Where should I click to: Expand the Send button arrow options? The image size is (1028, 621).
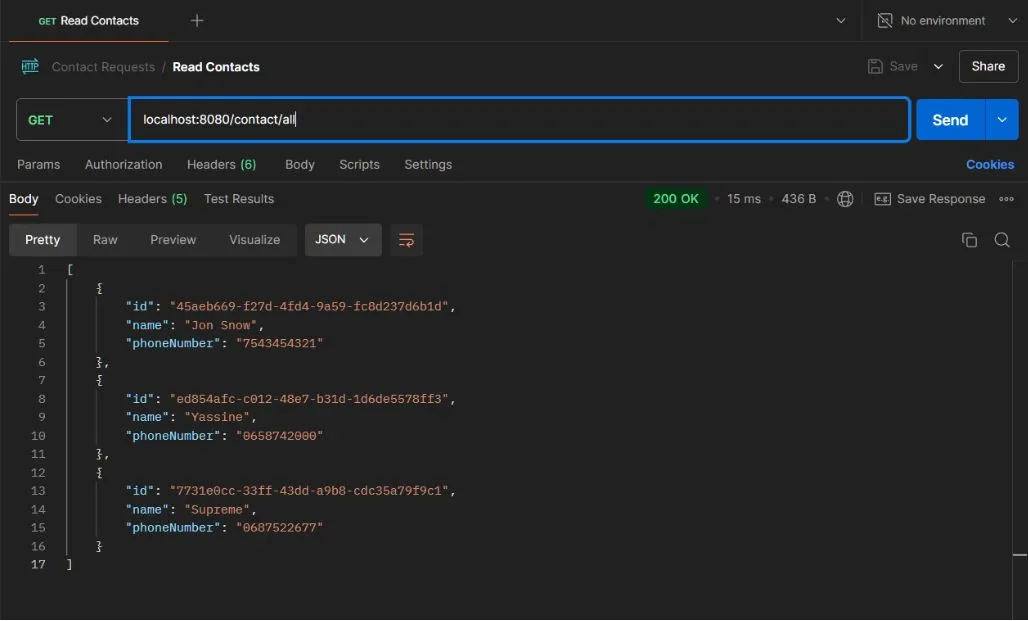click(x=1002, y=120)
